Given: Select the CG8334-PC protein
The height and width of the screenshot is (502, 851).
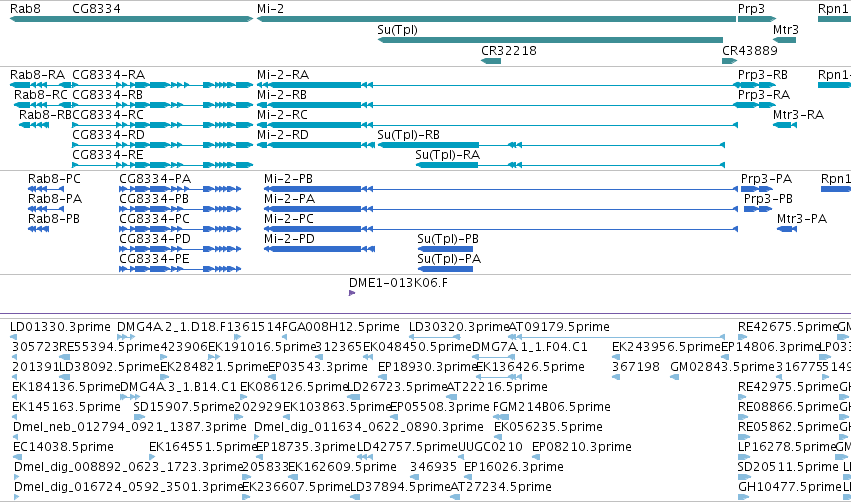Looking at the screenshot, I should tap(180, 229).
